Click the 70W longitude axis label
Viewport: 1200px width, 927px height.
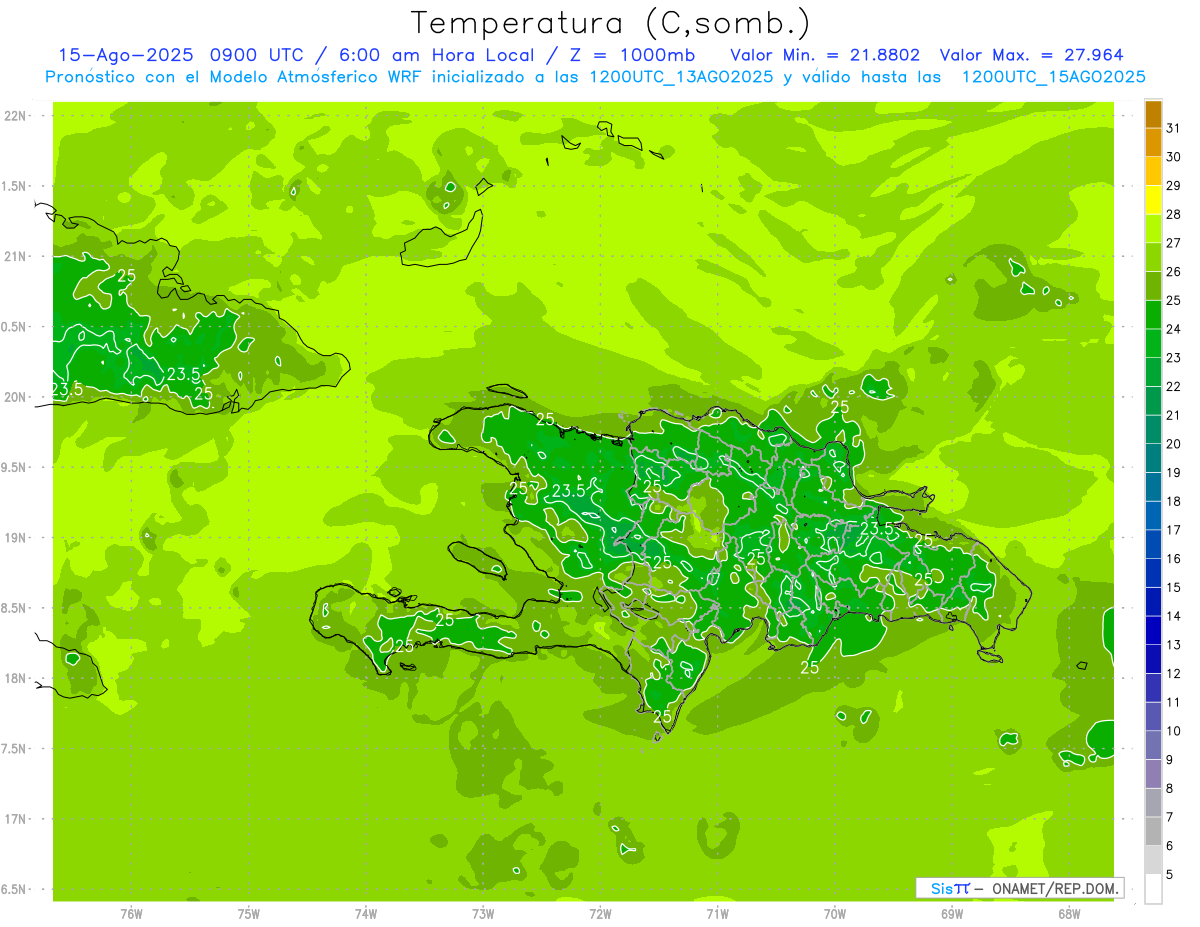(x=835, y=914)
